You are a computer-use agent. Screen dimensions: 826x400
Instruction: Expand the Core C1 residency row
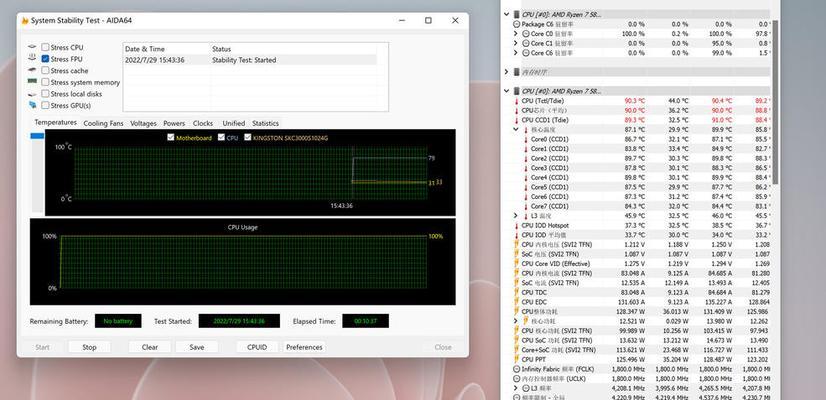coord(516,43)
